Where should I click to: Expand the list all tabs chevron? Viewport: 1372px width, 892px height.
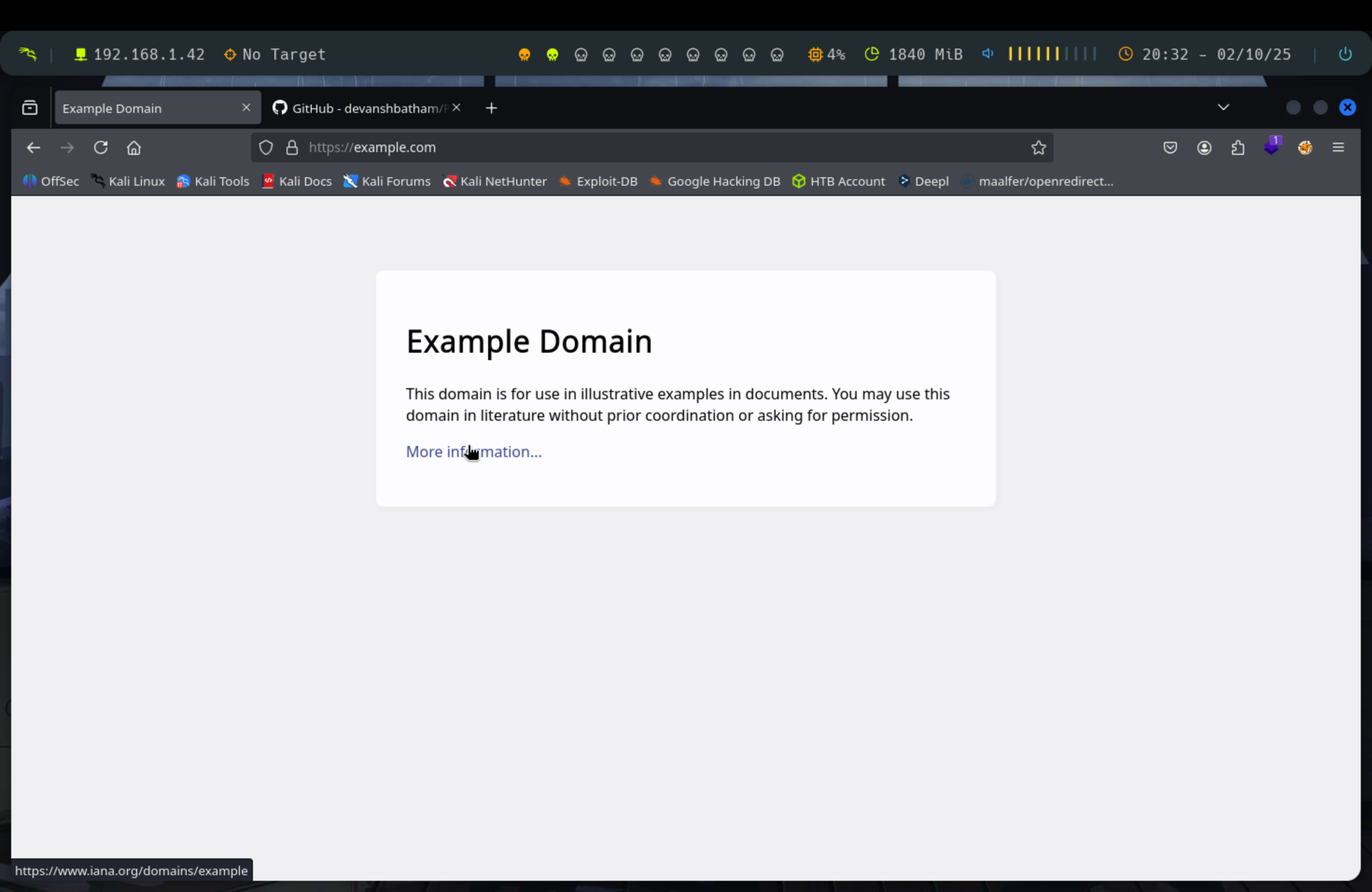1223,107
